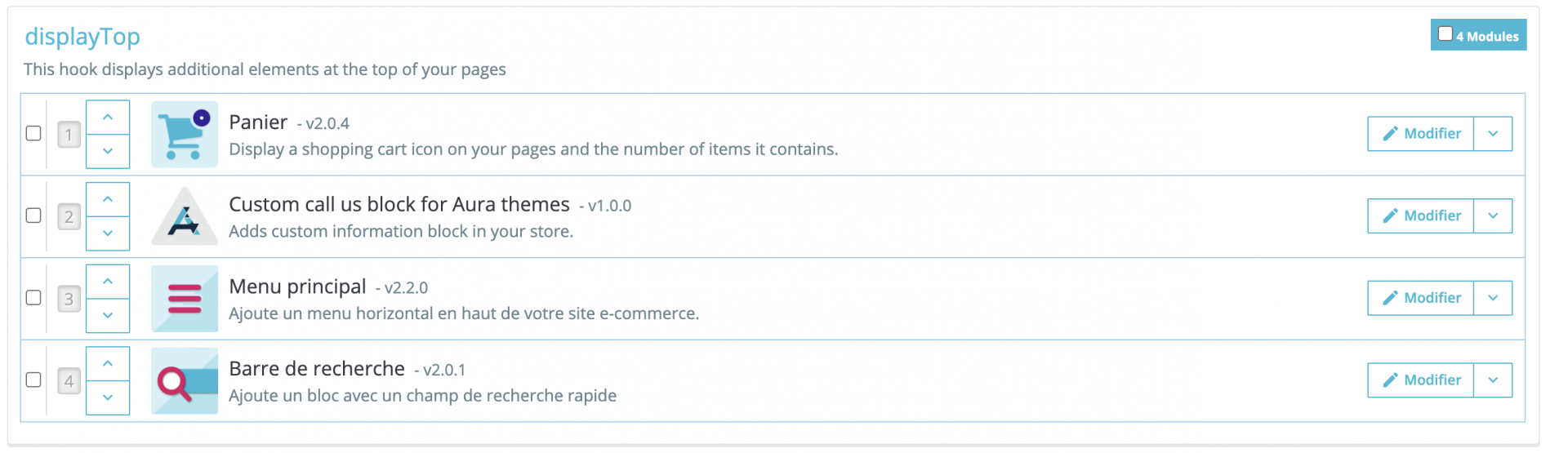Move Custom call us block down

tap(108, 233)
